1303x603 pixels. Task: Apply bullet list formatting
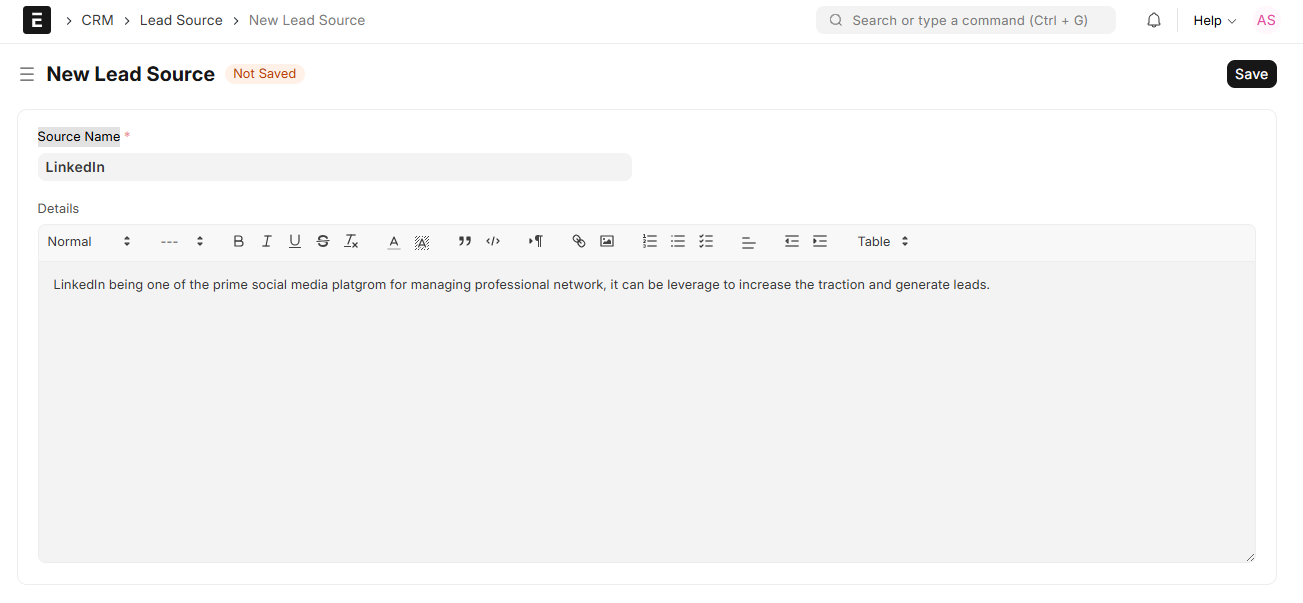click(678, 241)
